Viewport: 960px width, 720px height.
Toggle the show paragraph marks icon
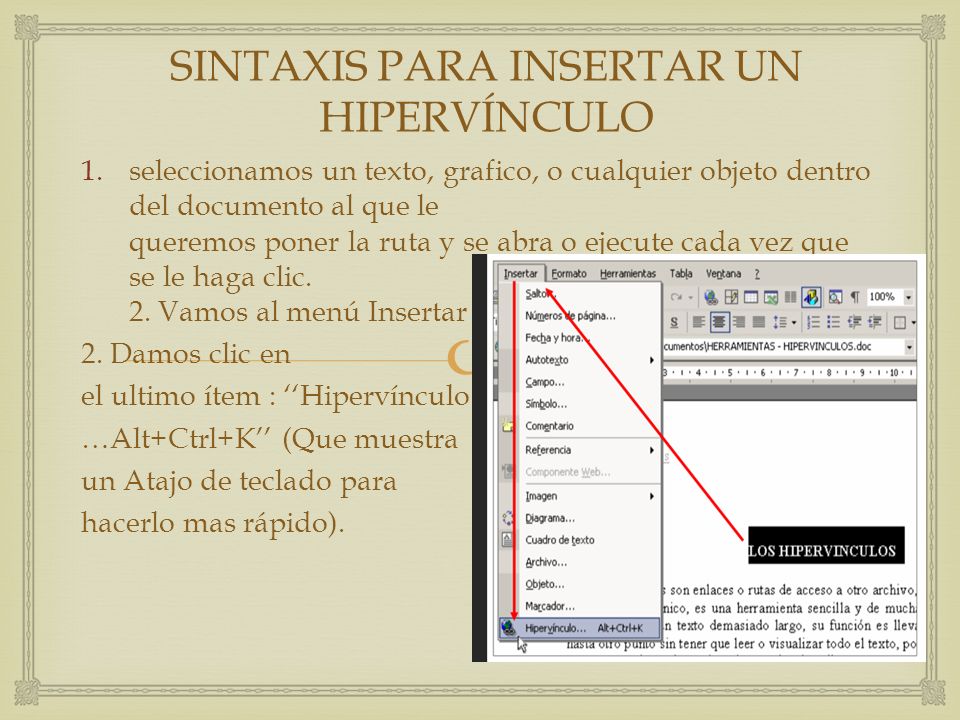click(x=855, y=297)
